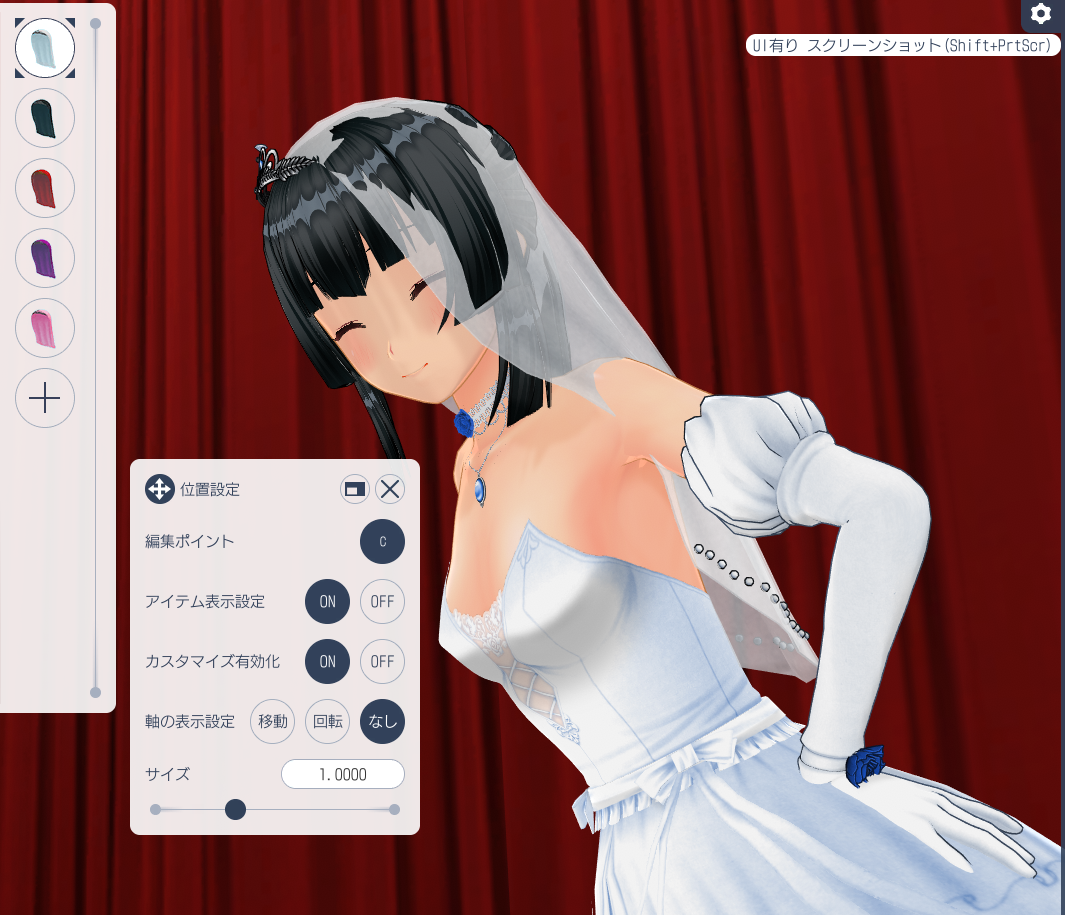The width and height of the screenshot is (1065, 915).
Task: Turn アイテム表示設定 ON
Action: coord(327,601)
